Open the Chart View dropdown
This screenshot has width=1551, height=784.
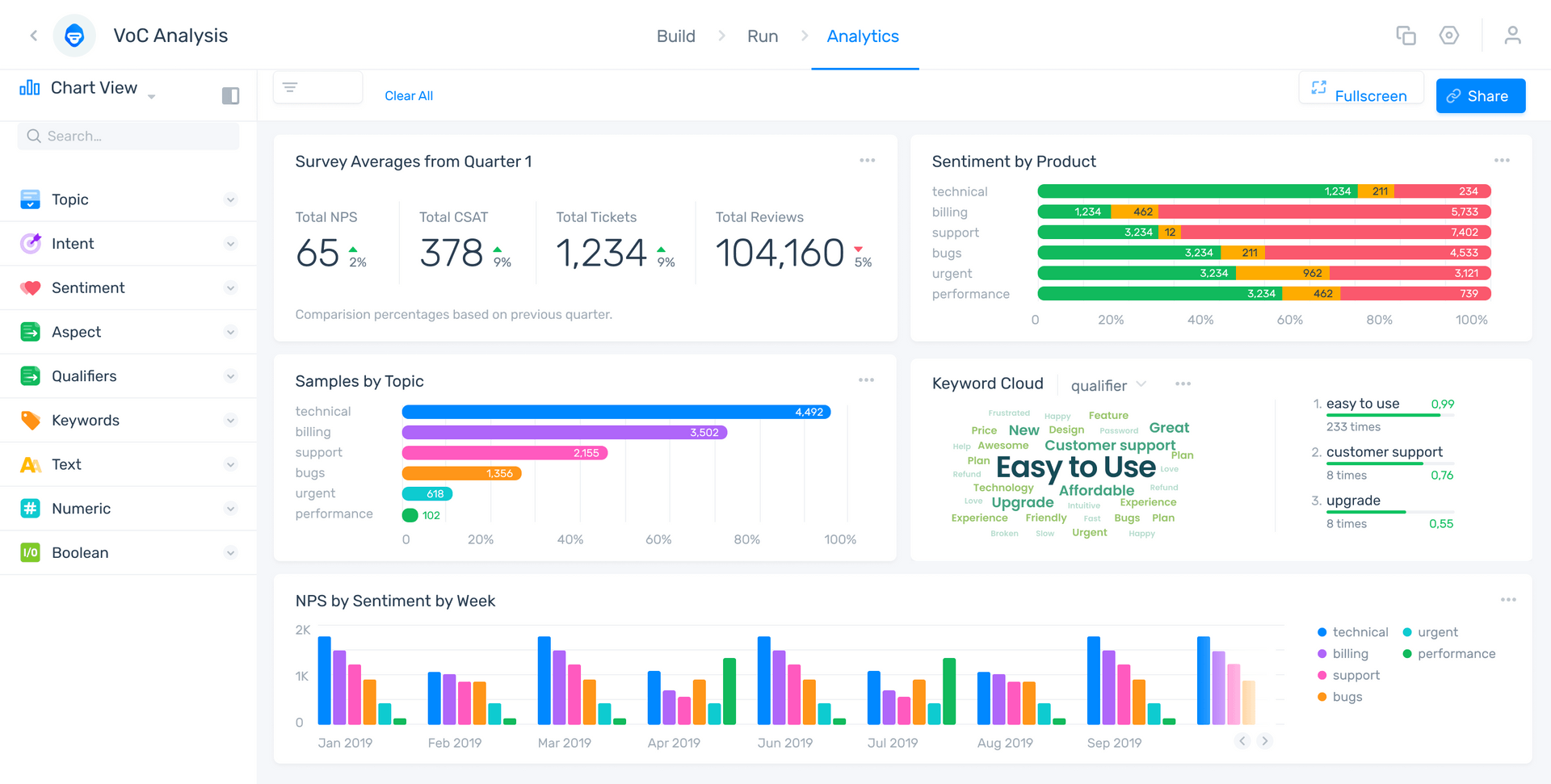[x=87, y=88]
